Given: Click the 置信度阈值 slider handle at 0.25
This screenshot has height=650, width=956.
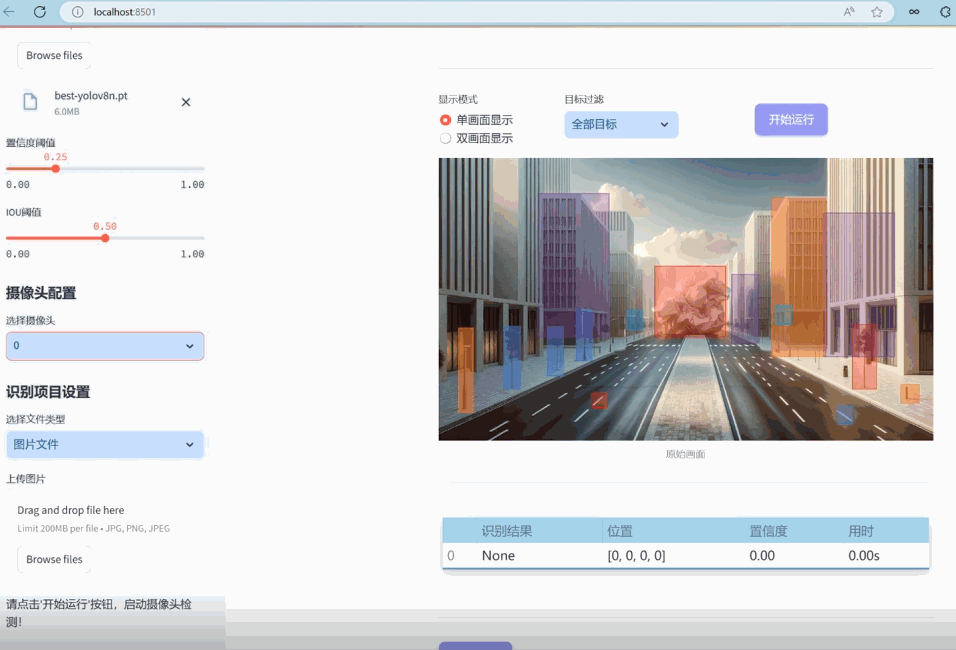Looking at the screenshot, I should coord(55,169).
